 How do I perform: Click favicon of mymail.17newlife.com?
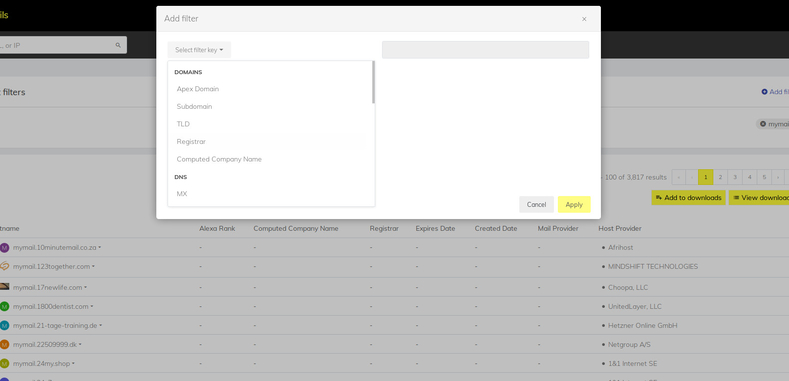[5, 286]
